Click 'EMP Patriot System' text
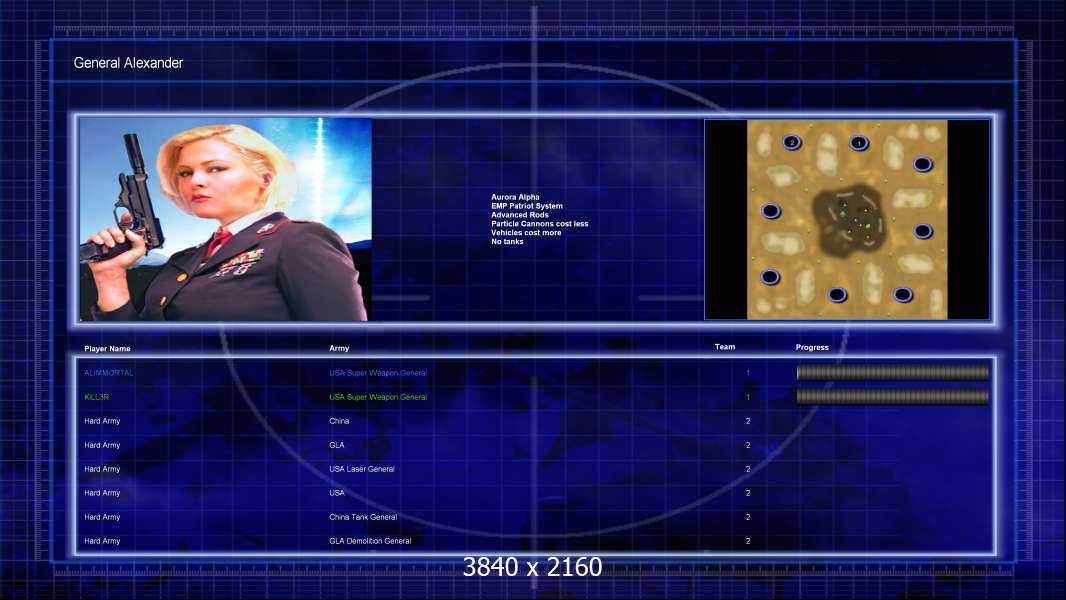 (527, 206)
